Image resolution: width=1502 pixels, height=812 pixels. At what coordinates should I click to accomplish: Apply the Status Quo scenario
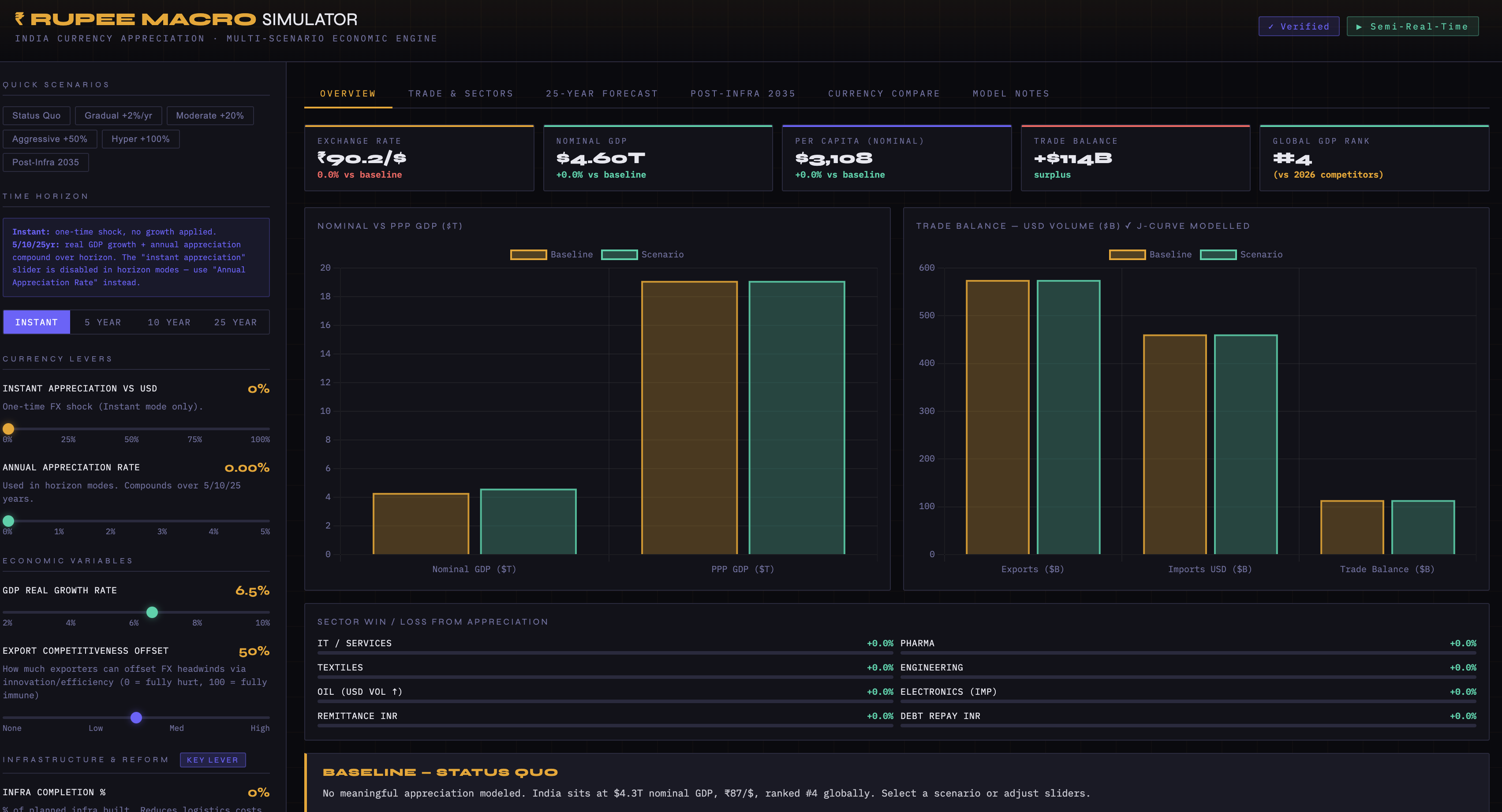tap(36, 115)
